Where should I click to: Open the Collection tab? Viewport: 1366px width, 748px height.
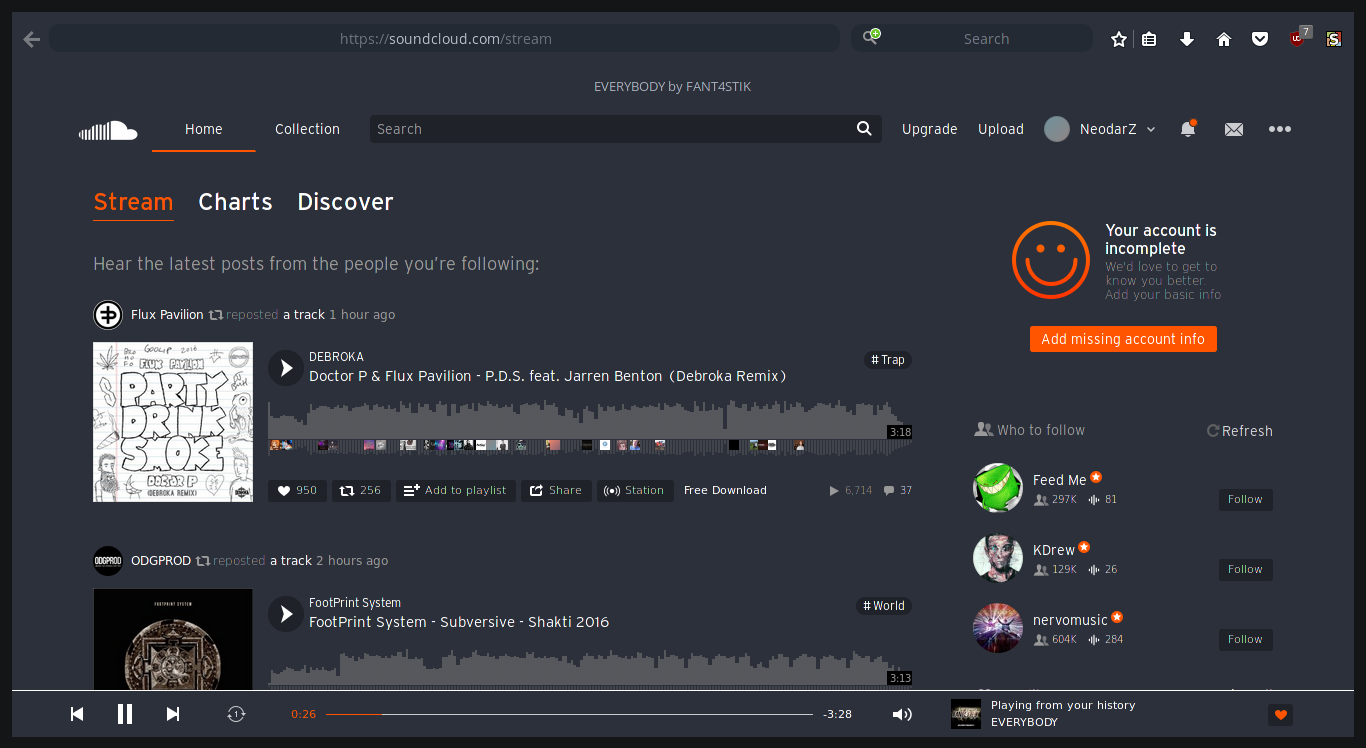(307, 129)
